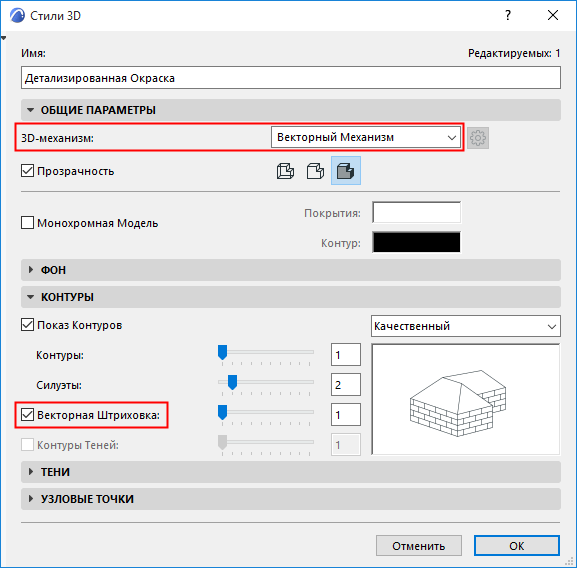This screenshot has width=577, height=568.
Task: Click the Векторная Штриховка value field
Action: click(x=346, y=415)
